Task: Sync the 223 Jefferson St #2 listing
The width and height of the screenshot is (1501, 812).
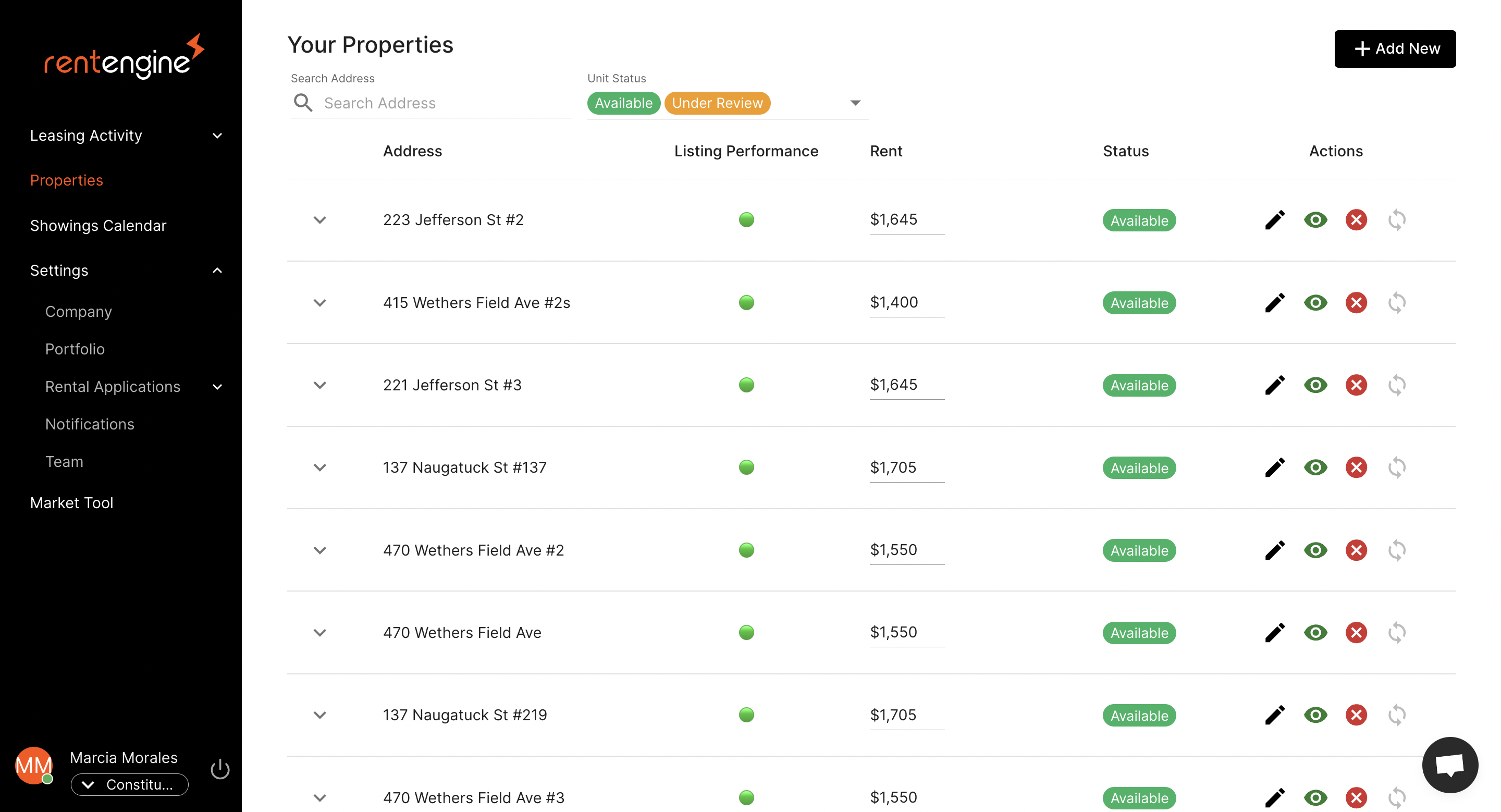Action: [x=1397, y=220]
